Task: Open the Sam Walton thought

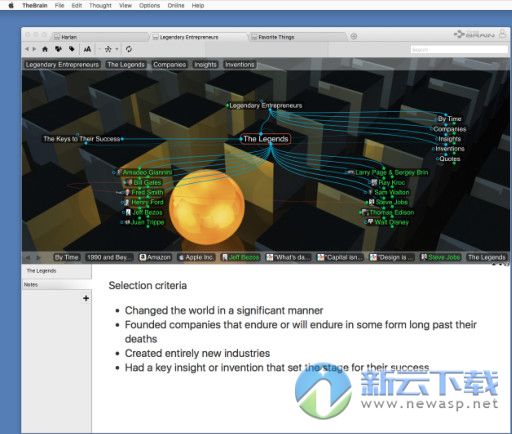Action: pyautogui.click(x=392, y=192)
